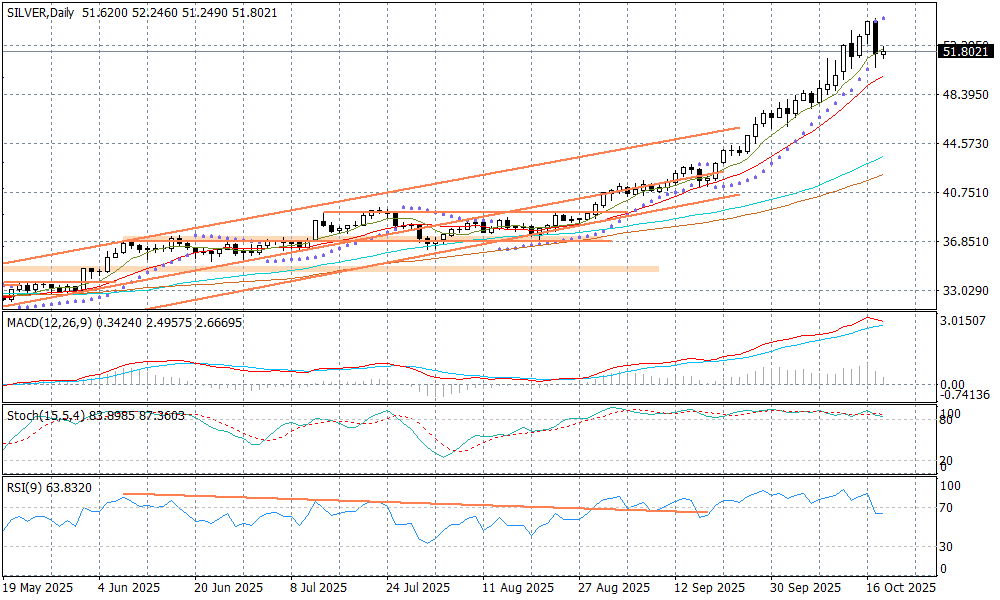Click the 33.0290 price axis level
The width and height of the screenshot is (1000, 600).
[965, 291]
